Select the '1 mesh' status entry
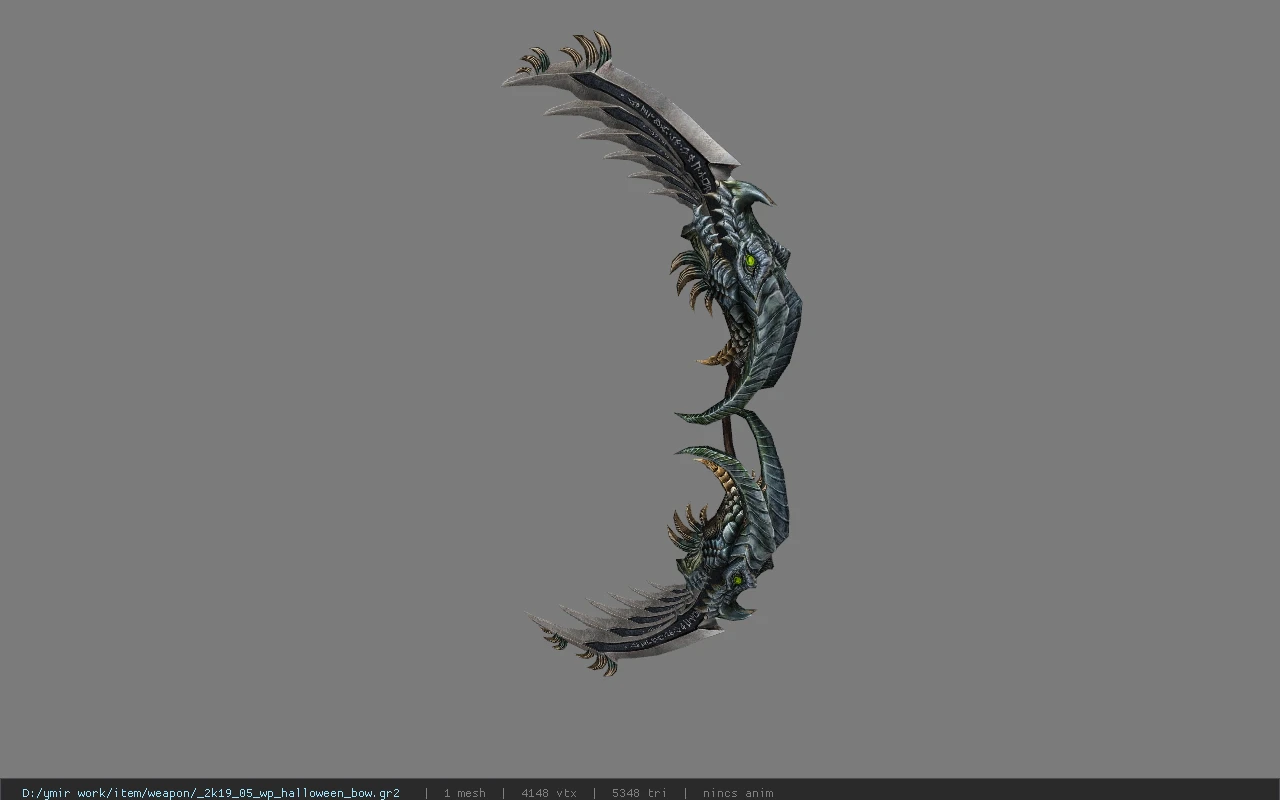Viewport: 1280px width, 800px height. point(465,793)
